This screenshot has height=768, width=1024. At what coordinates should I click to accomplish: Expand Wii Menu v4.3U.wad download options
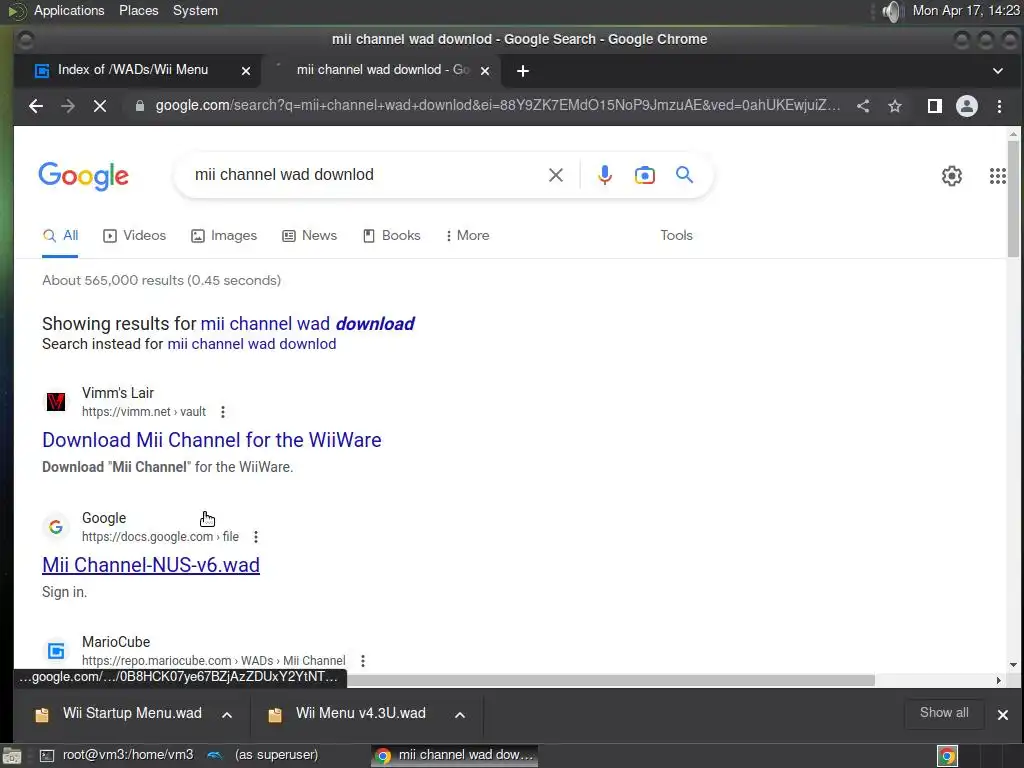click(x=460, y=715)
